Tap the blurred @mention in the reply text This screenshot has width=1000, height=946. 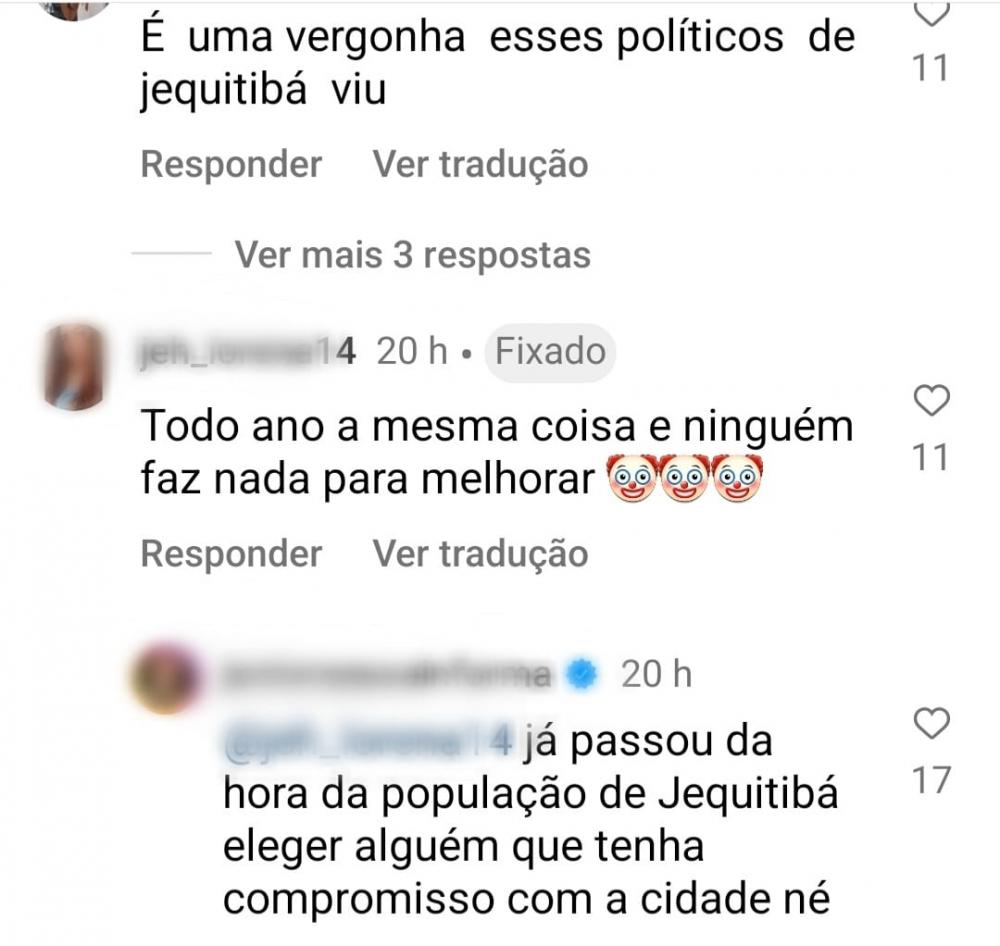click(x=368, y=742)
